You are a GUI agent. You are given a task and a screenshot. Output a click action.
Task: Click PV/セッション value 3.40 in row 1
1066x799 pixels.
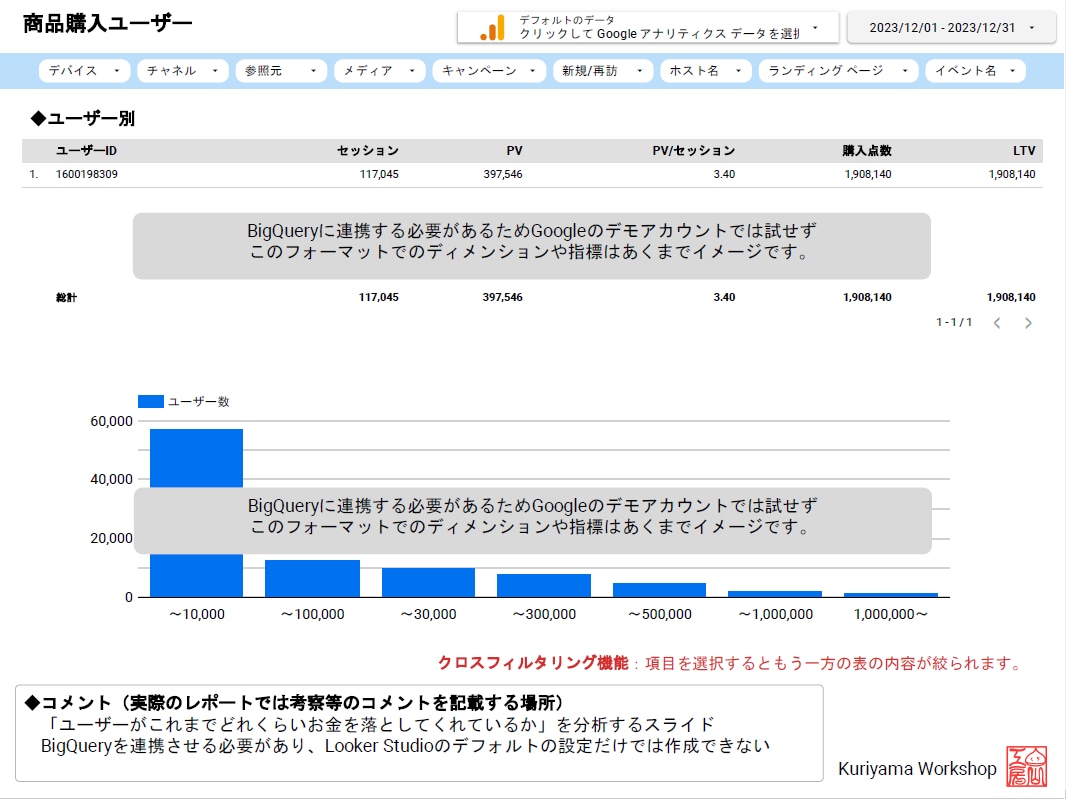click(724, 175)
